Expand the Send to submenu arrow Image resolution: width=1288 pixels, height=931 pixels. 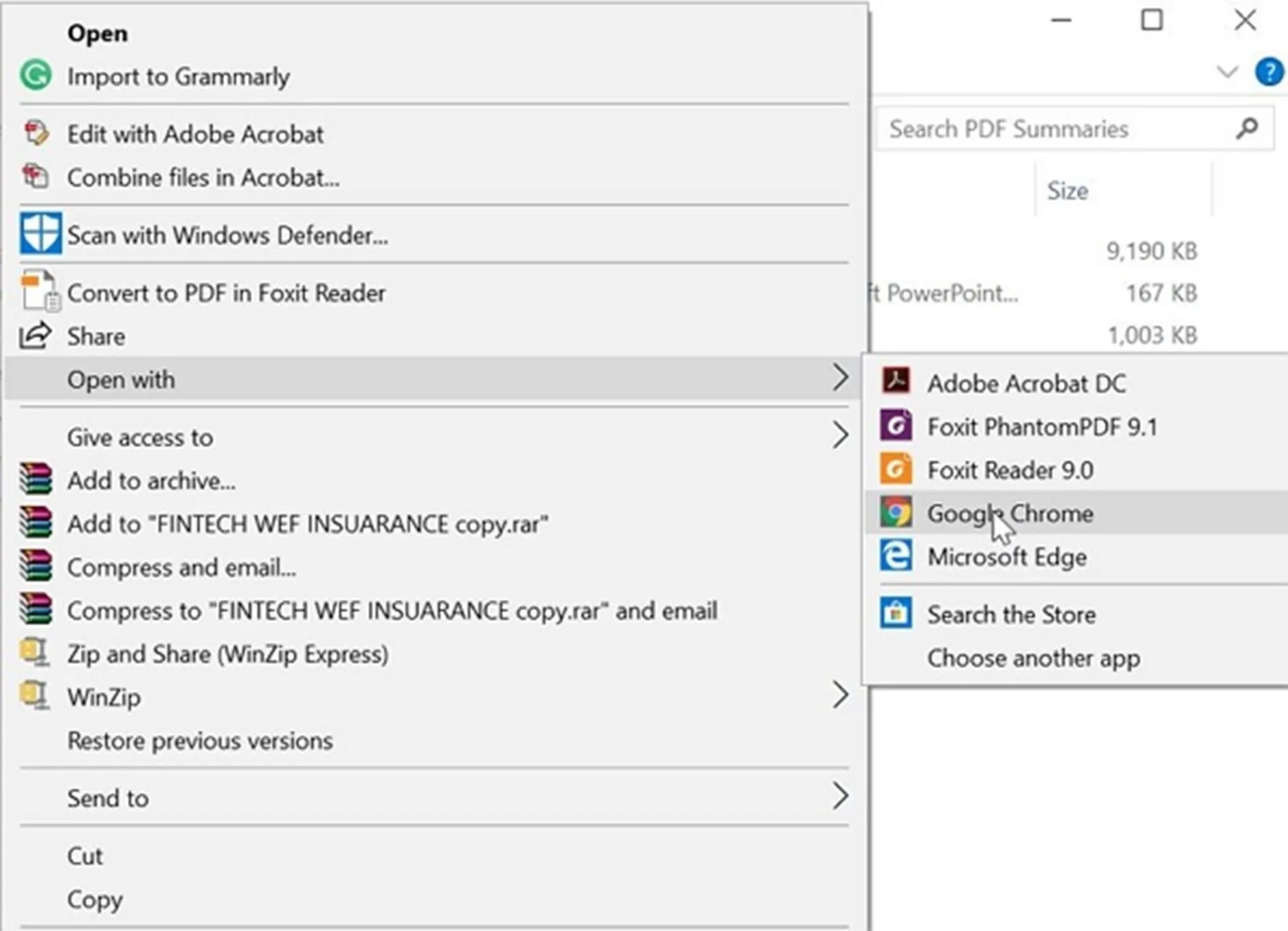pos(839,796)
